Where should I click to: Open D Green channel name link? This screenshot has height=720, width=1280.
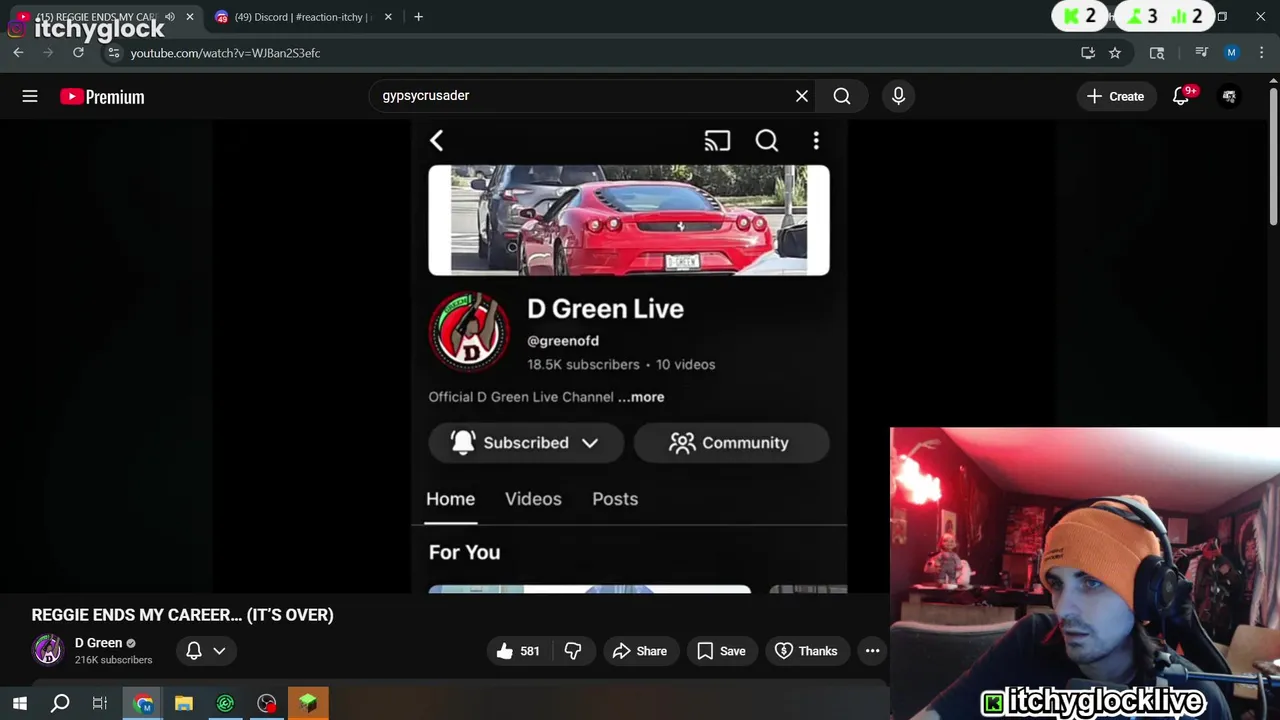(x=98, y=643)
